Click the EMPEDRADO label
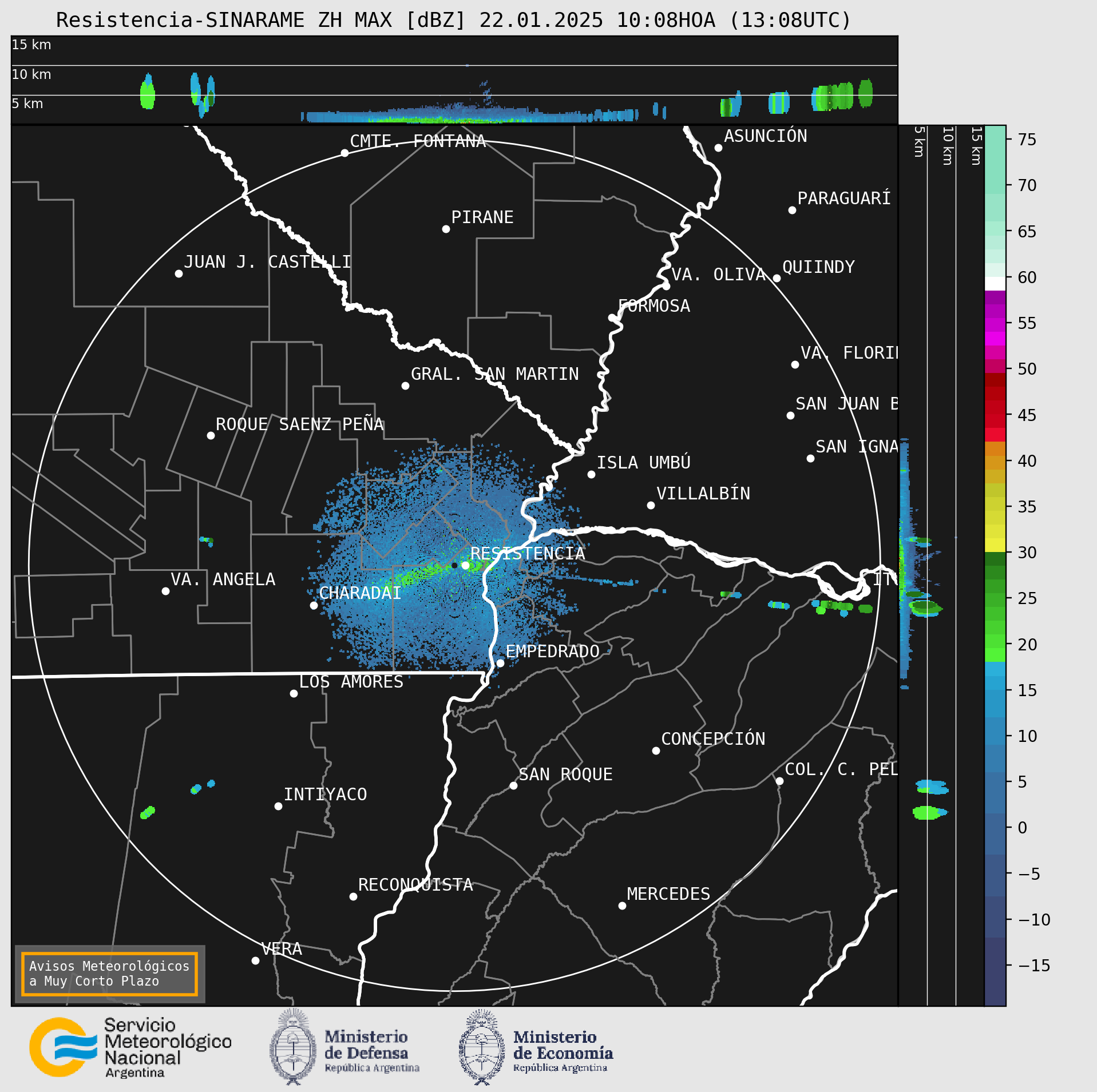1097x1092 pixels. click(x=553, y=652)
